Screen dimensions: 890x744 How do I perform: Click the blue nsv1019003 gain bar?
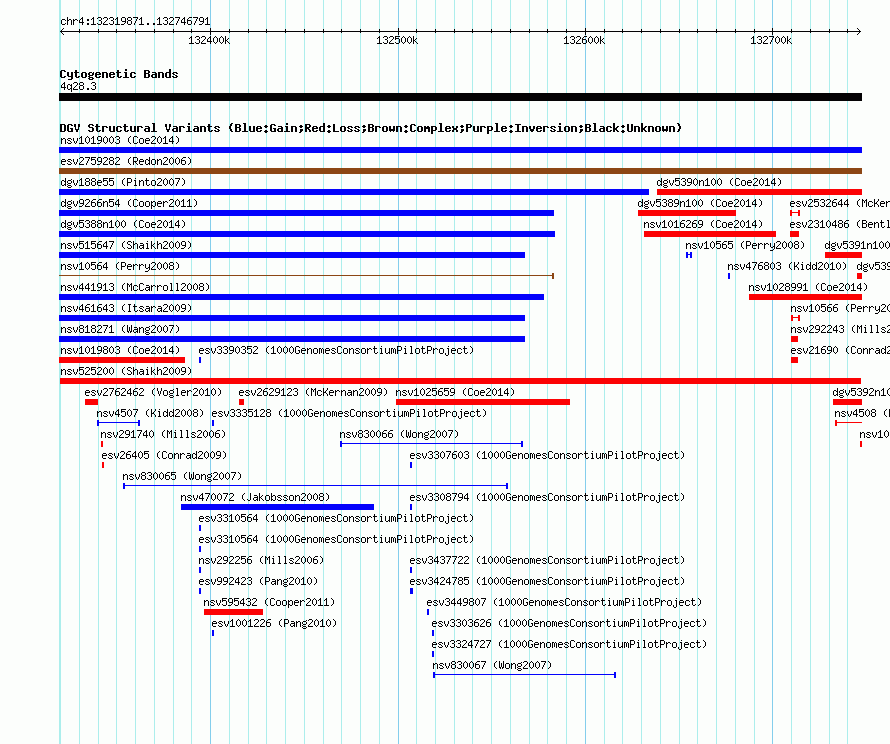460,150
